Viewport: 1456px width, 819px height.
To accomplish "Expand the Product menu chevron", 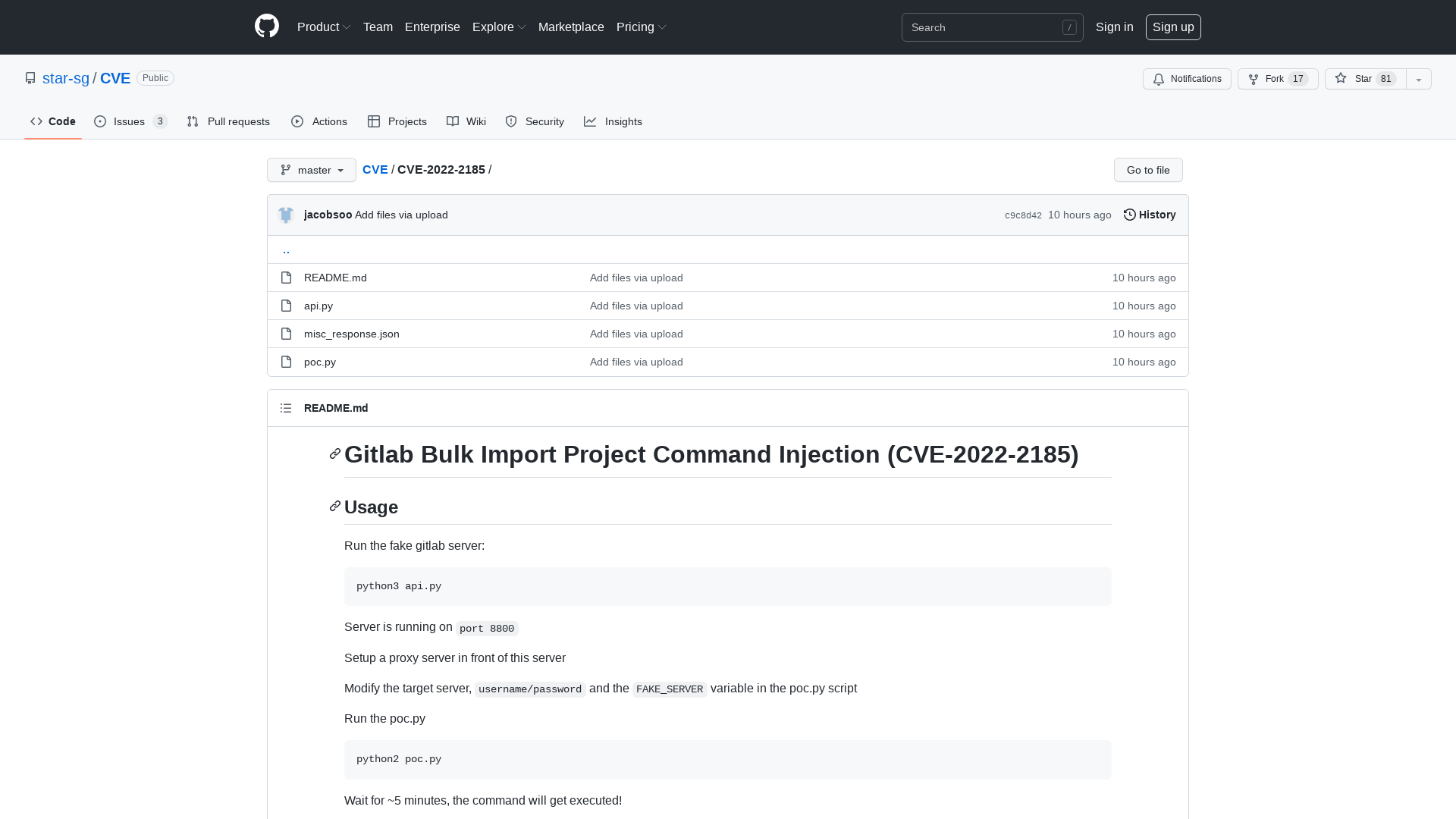I will [x=347, y=27].
